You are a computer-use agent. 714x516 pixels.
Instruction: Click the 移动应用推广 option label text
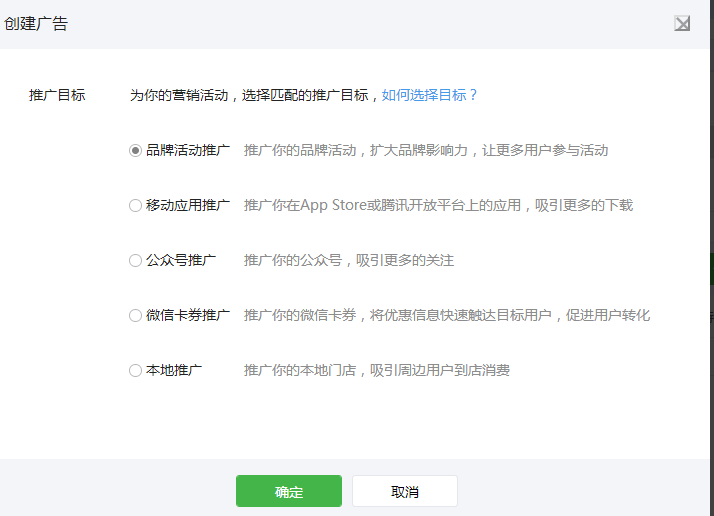coord(188,205)
